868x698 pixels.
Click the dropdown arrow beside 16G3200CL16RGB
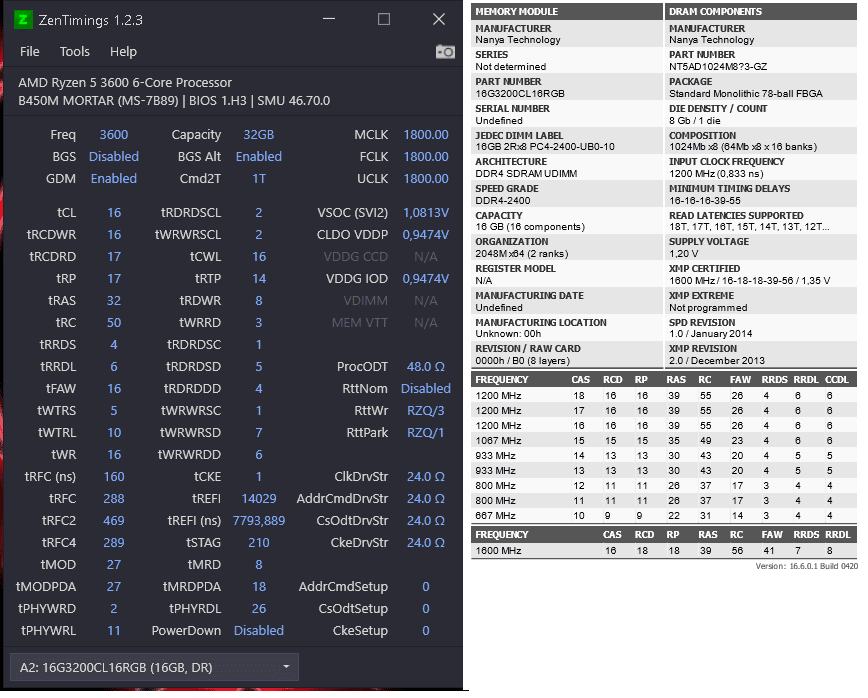tap(286, 666)
